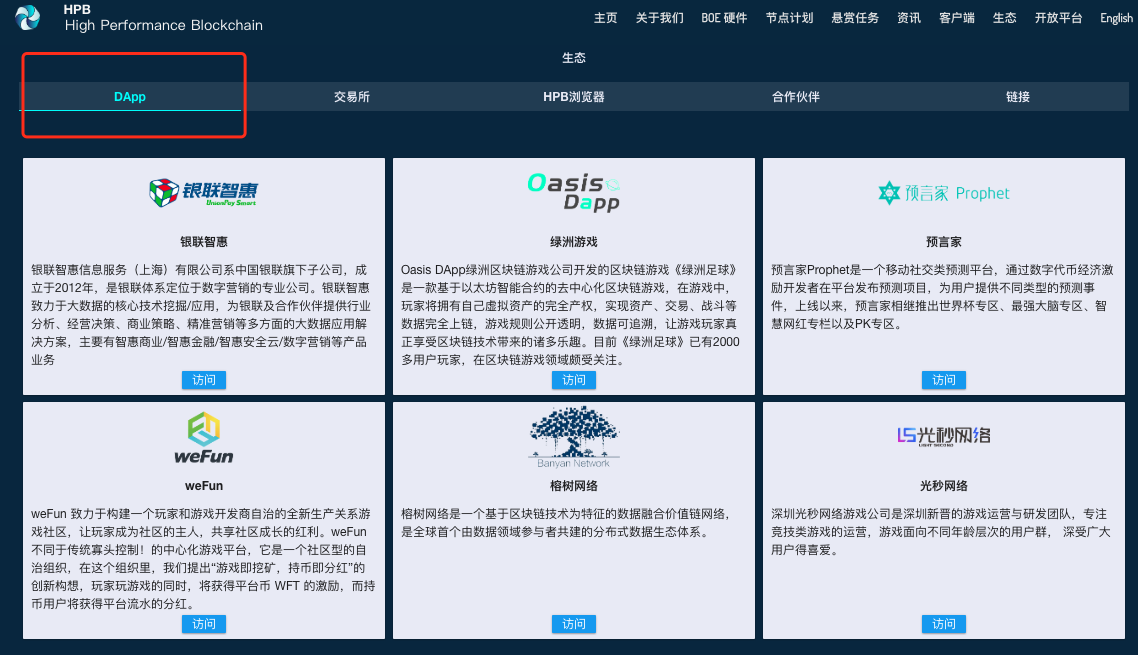
Task: Click the 预言家 card title
Action: tap(944, 242)
